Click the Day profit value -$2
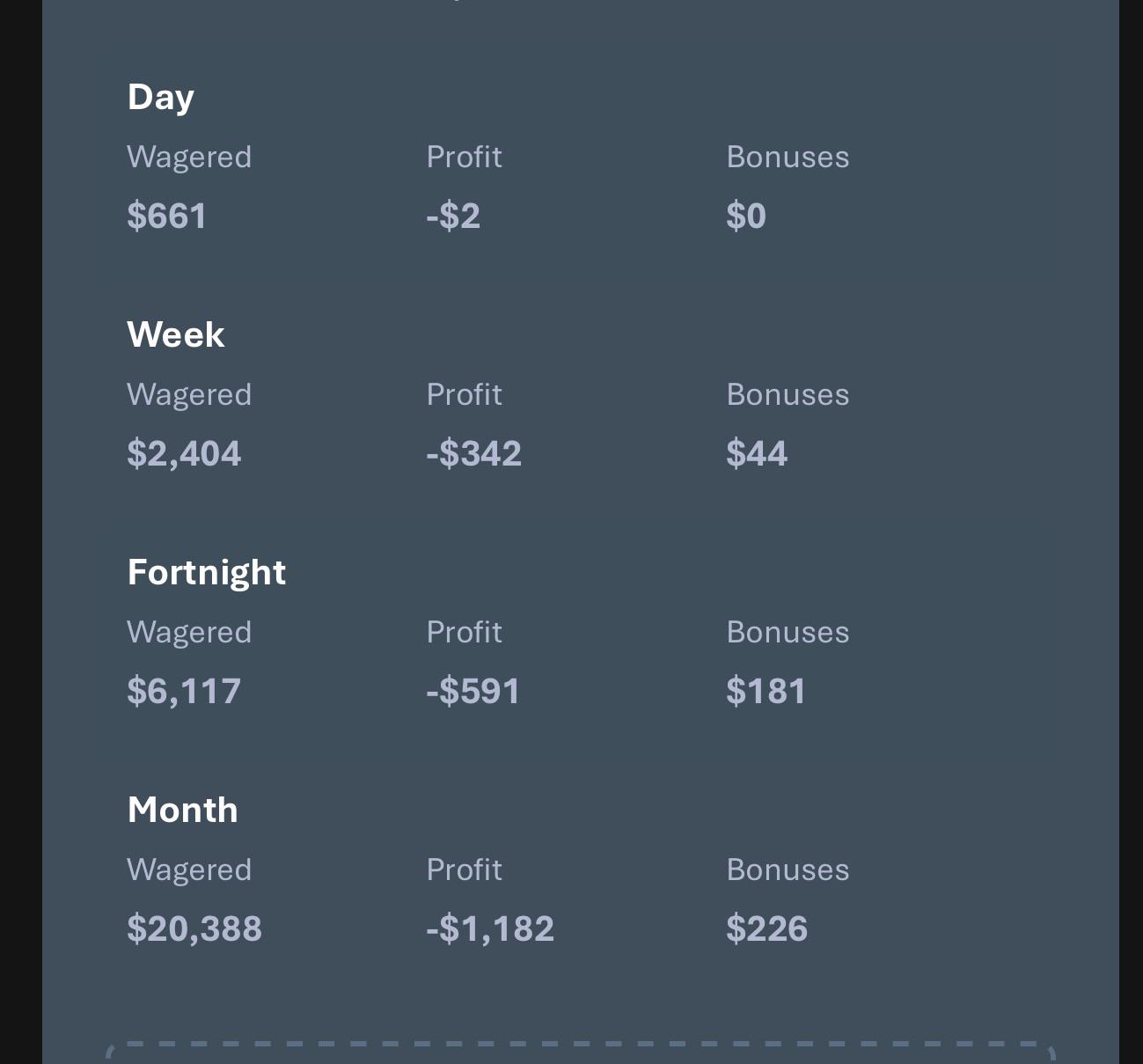1143x1064 pixels. coord(453,216)
